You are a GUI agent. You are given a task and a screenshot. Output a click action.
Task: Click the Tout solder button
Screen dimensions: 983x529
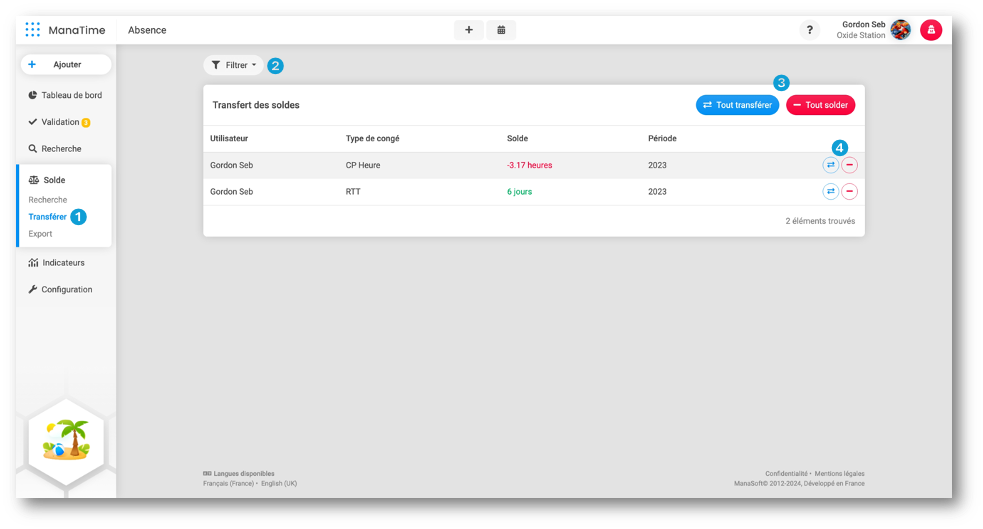coord(821,104)
